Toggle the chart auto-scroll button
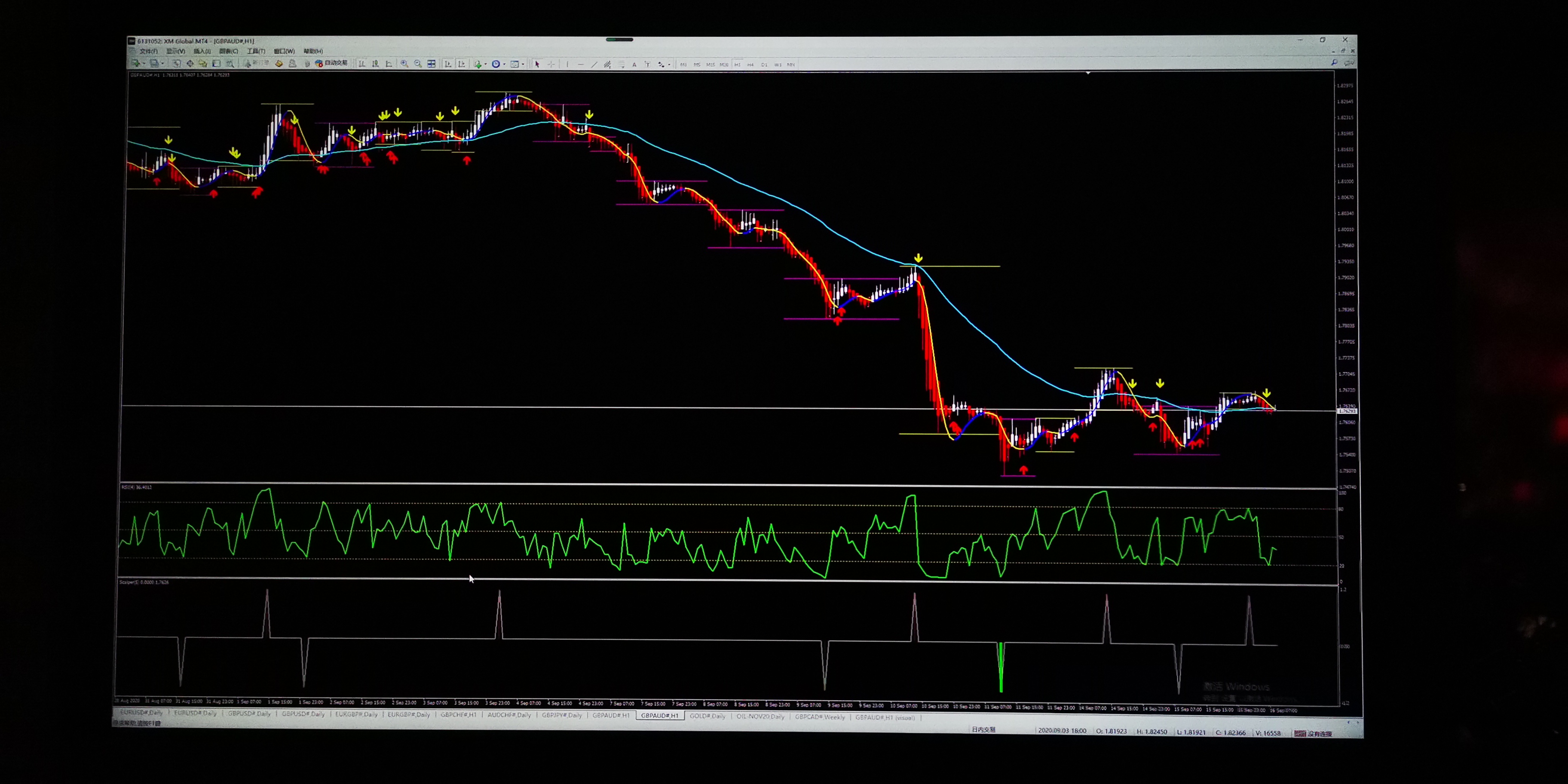The image size is (1568, 784). [x=448, y=64]
